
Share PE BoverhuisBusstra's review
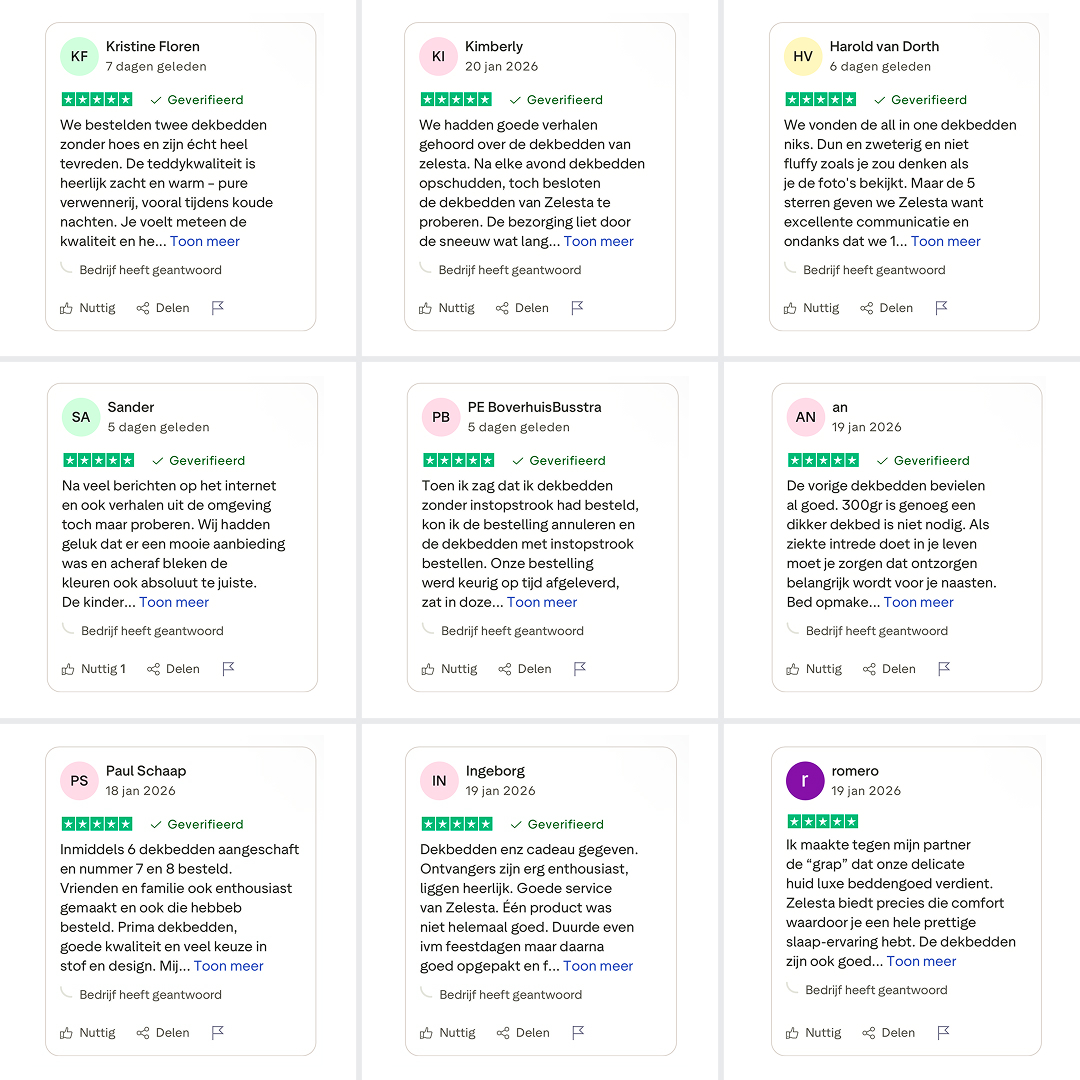tap(525, 669)
